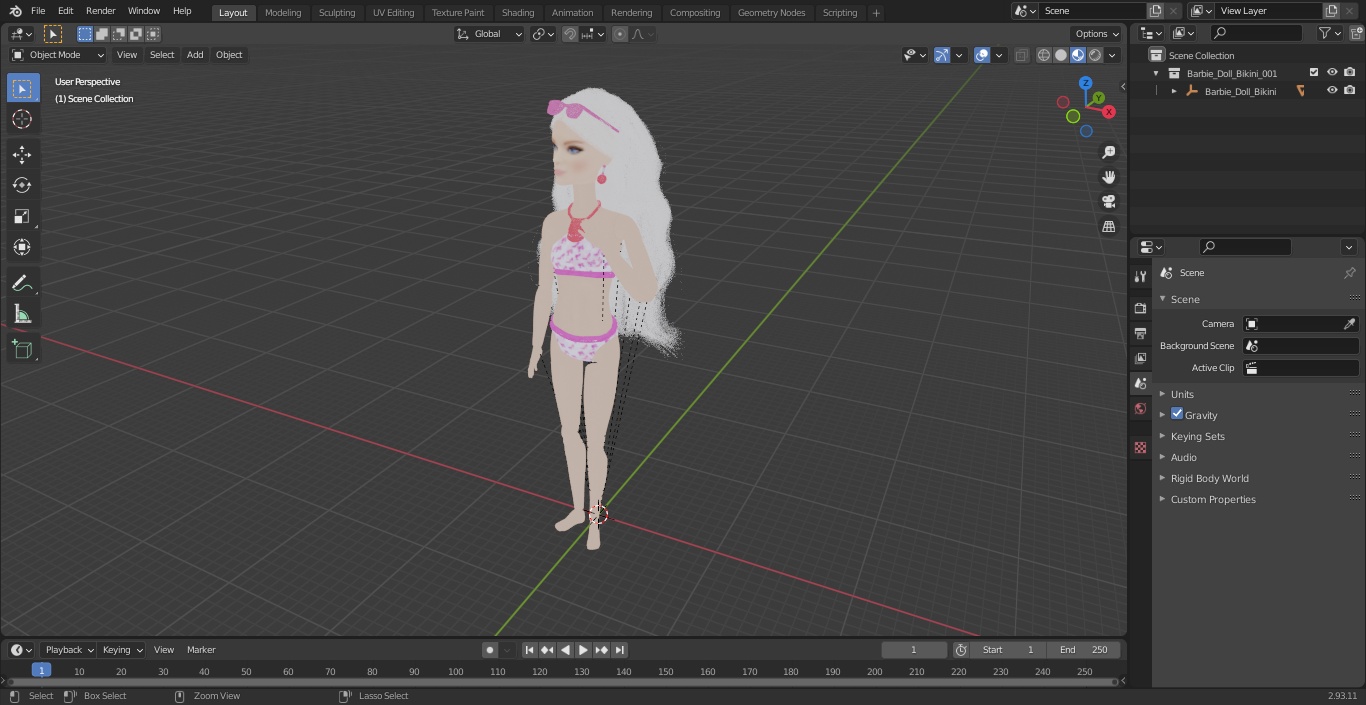The width and height of the screenshot is (1366, 705).
Task: Click the camera eyedropper icon
Action: 1349,324
